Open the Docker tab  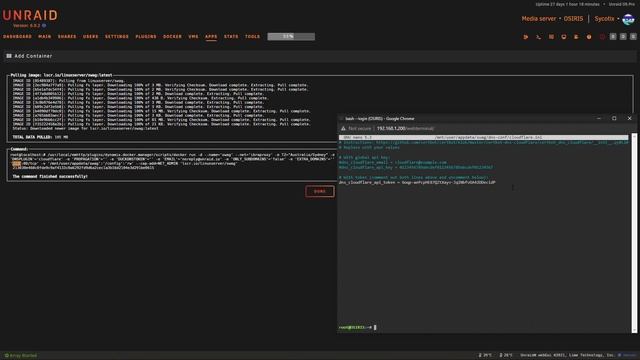coord(172,37)
